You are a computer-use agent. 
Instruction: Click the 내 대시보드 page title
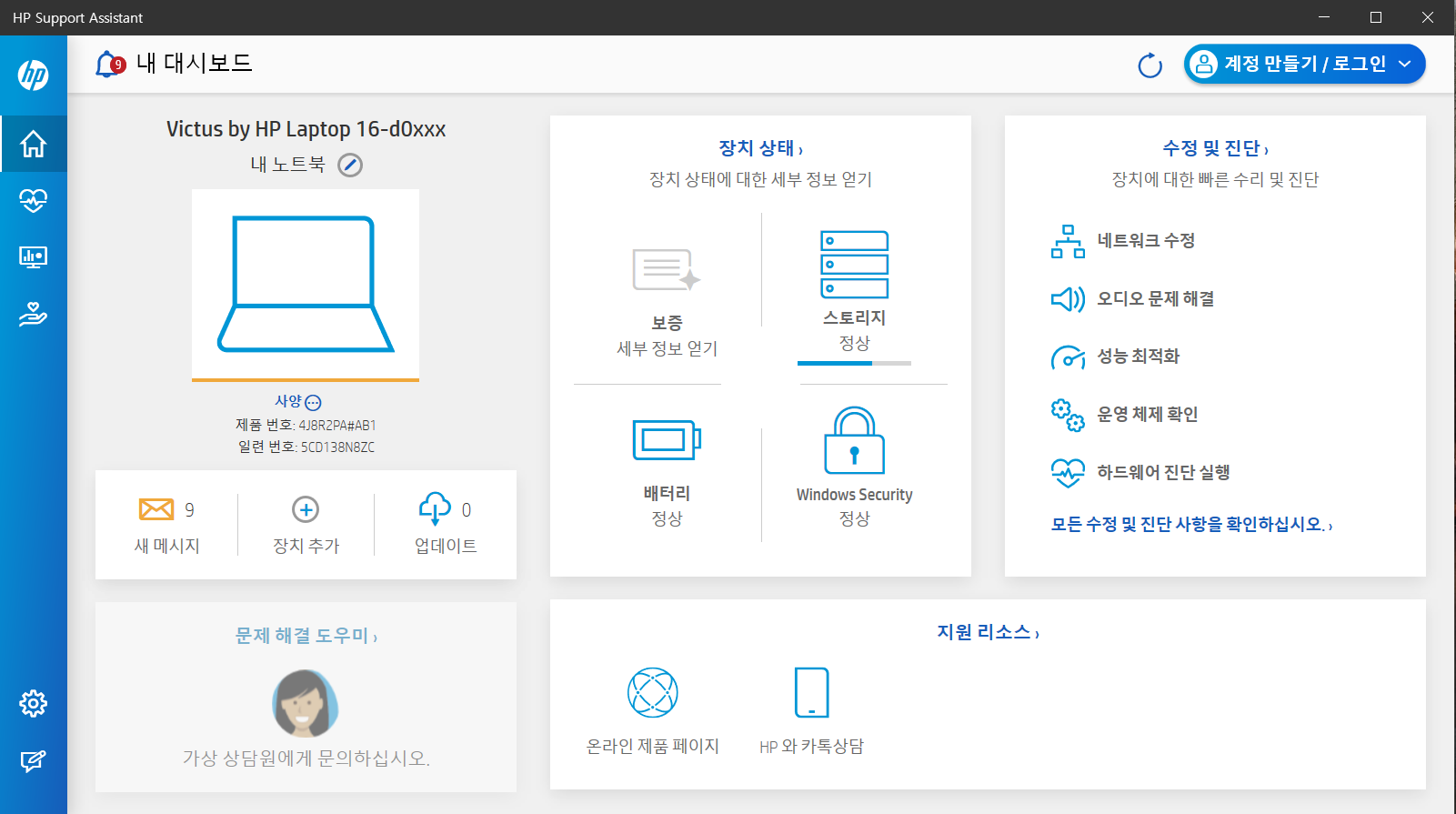(x=194, y=63)
